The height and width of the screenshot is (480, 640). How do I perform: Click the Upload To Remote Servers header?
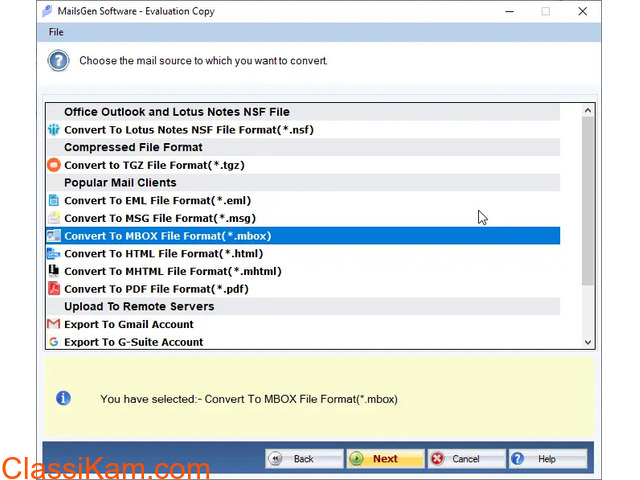pyautogui.click(x=302, y=306)
